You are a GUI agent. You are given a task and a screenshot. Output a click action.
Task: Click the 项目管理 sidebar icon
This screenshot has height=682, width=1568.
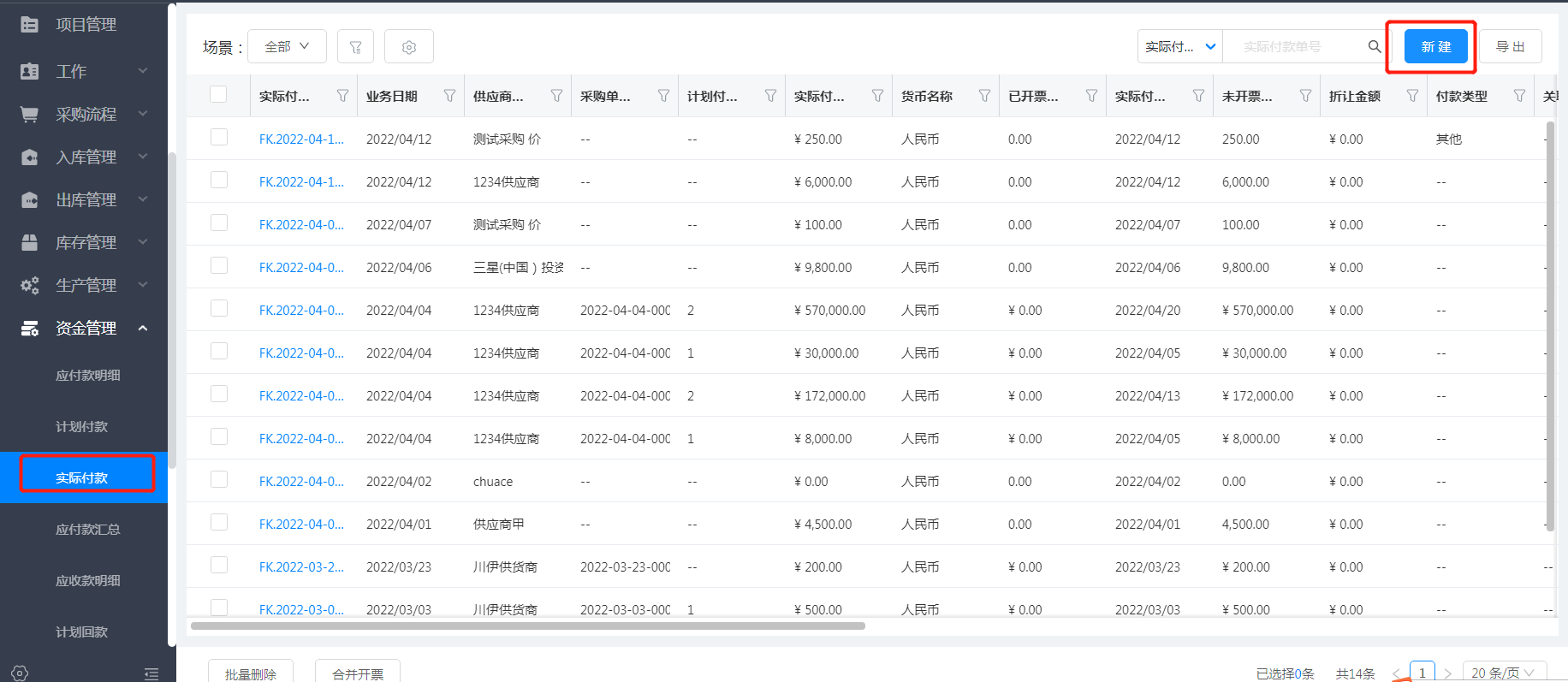[29, 25]
